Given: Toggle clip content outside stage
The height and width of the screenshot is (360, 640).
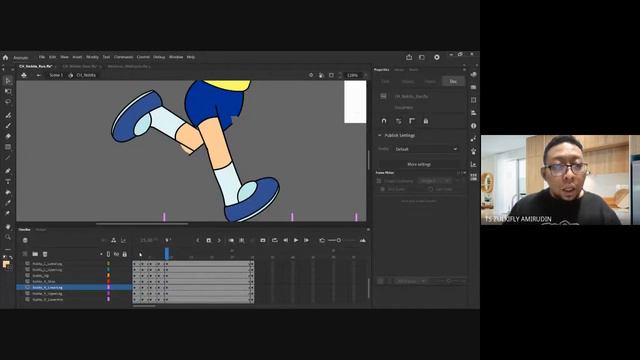Looking at the screenshot, I should (x=331, y=76).
